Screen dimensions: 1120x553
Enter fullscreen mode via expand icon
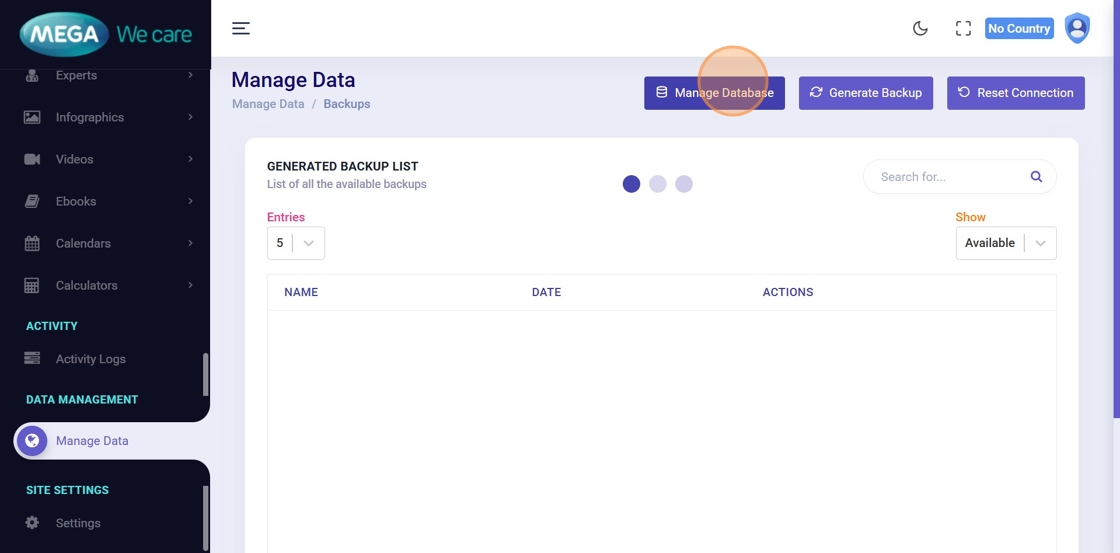[x=963, y=28]
